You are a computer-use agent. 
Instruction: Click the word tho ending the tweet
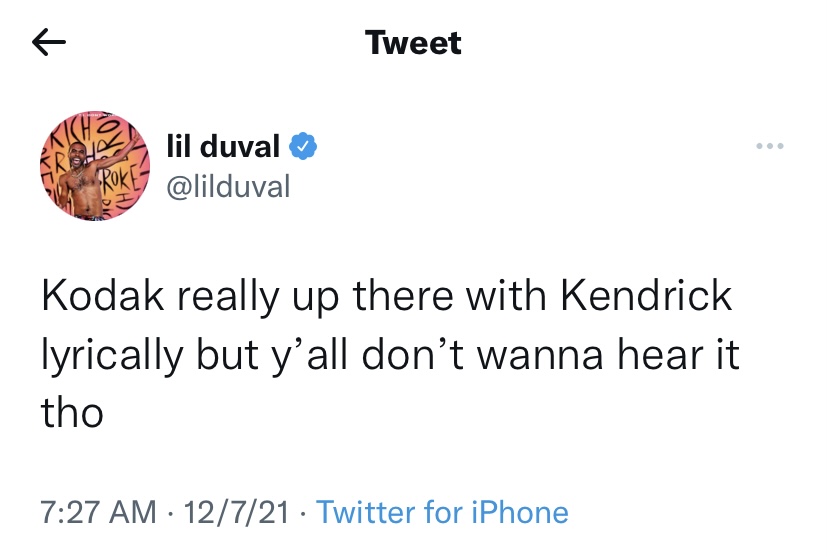[x=72, y=413]
